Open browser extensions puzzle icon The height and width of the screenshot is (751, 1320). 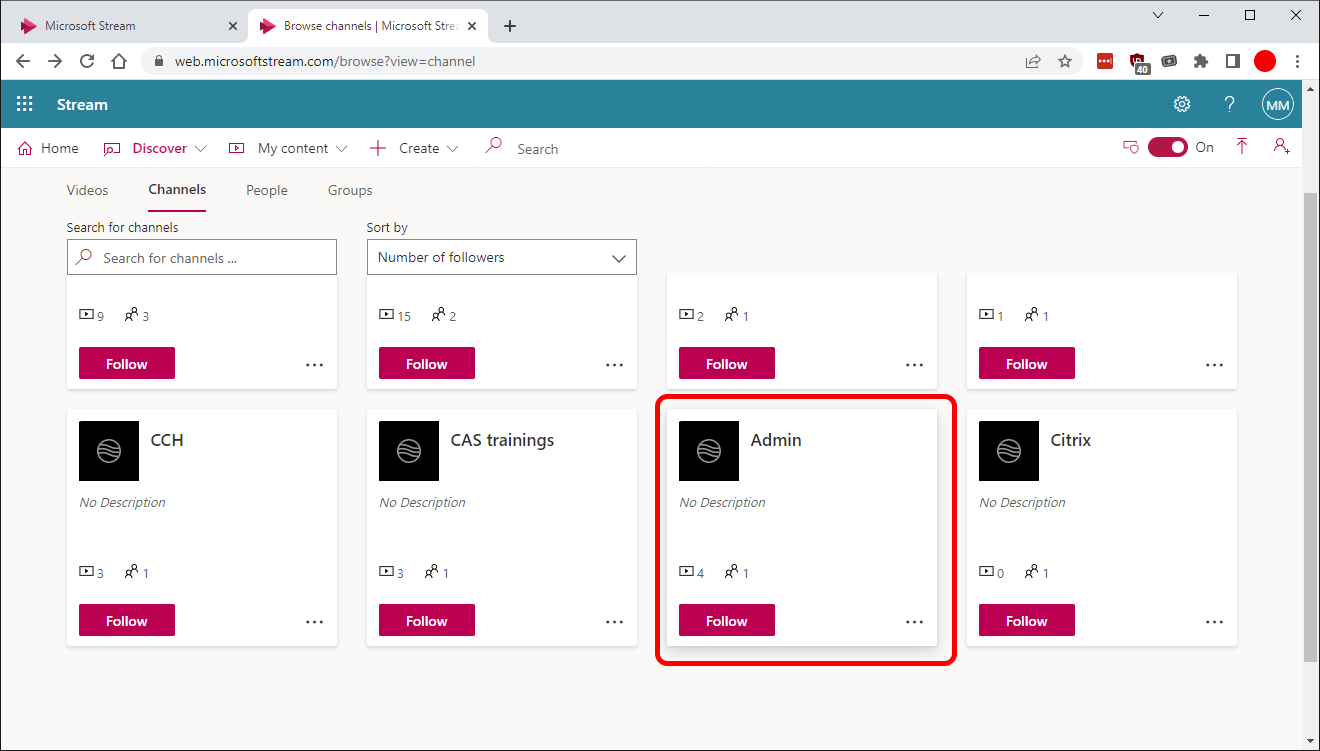pos(1201,61)
